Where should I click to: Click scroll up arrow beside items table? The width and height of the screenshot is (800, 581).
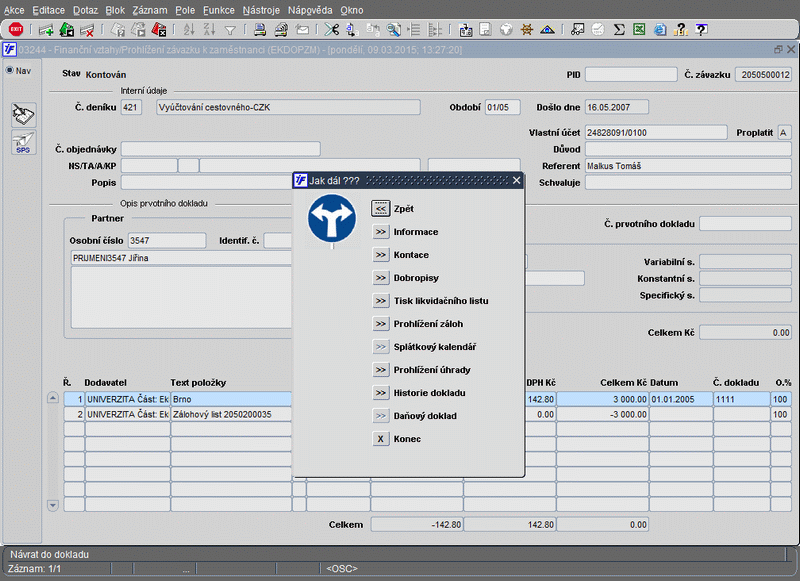coord(53,398)
